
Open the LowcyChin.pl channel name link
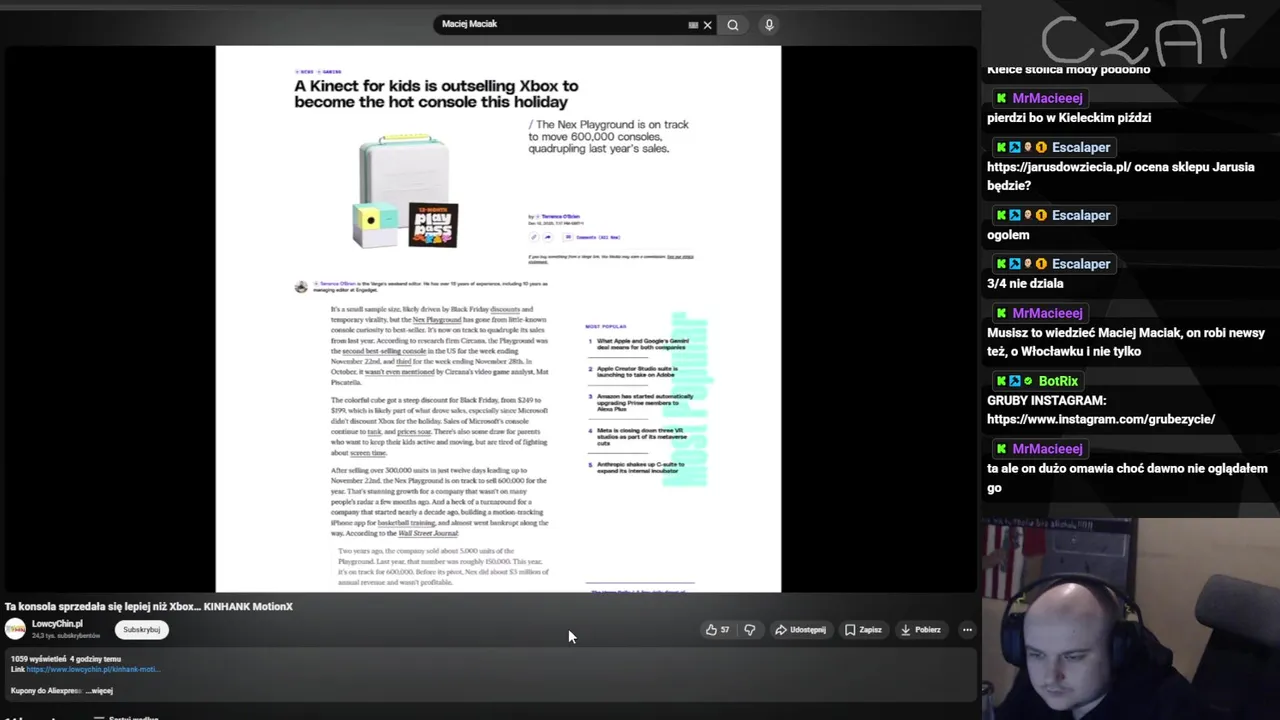pos(57,624)
